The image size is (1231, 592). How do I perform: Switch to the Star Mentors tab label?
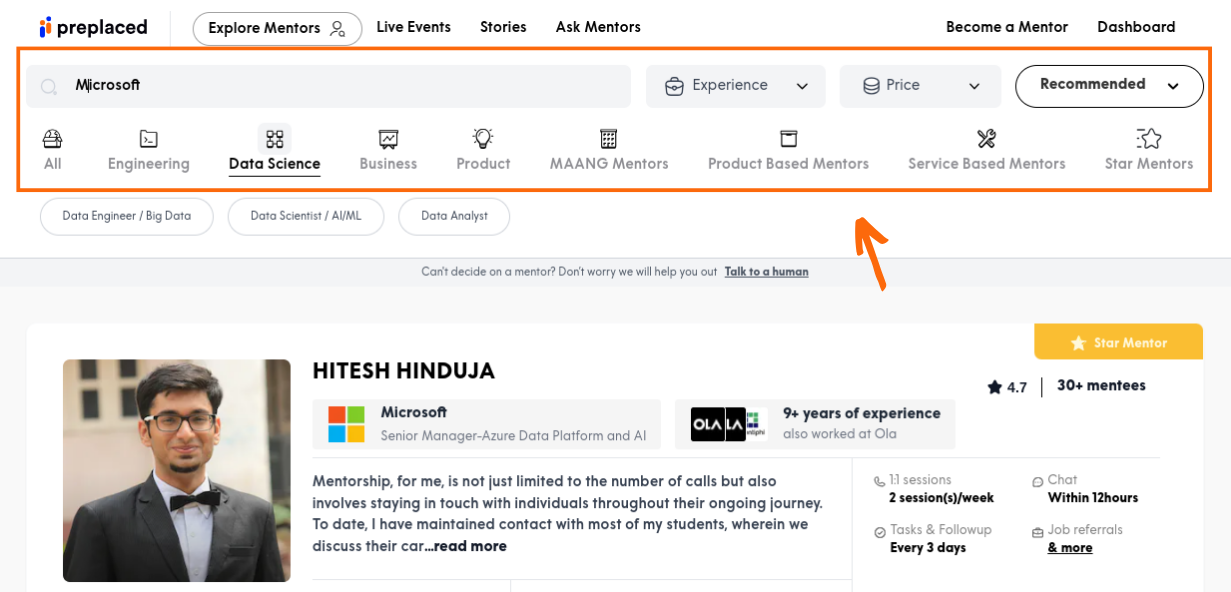point(1149,164)
